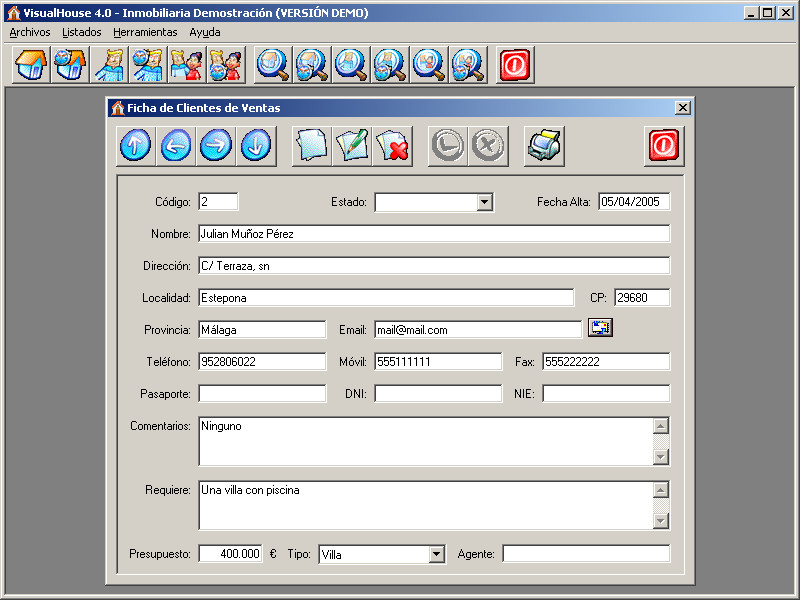Open the Listados menu
The image size is (800, 600).
pyautogui.click(x=82, y=32)
